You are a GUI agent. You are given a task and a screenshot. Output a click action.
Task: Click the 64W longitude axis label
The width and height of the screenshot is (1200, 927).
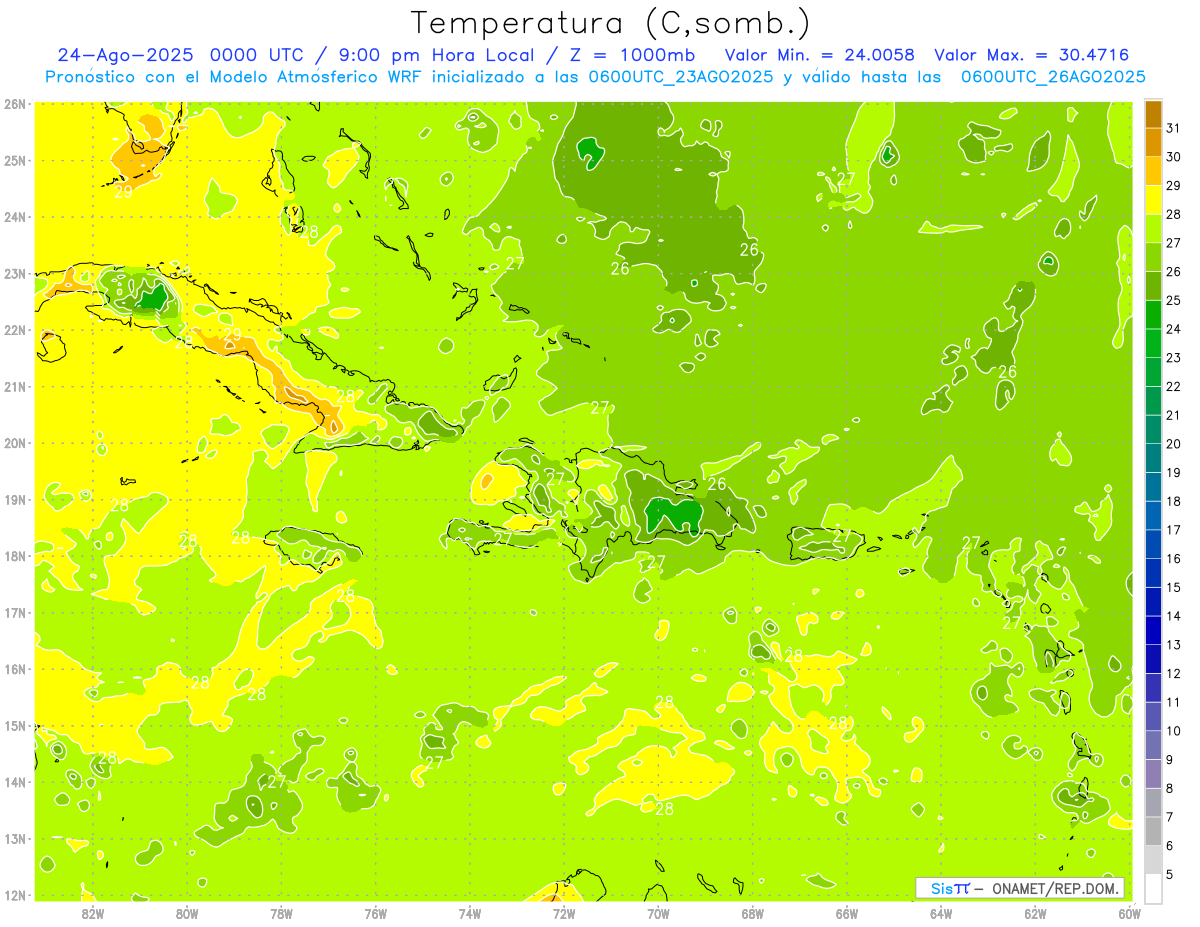pos(941,912)
